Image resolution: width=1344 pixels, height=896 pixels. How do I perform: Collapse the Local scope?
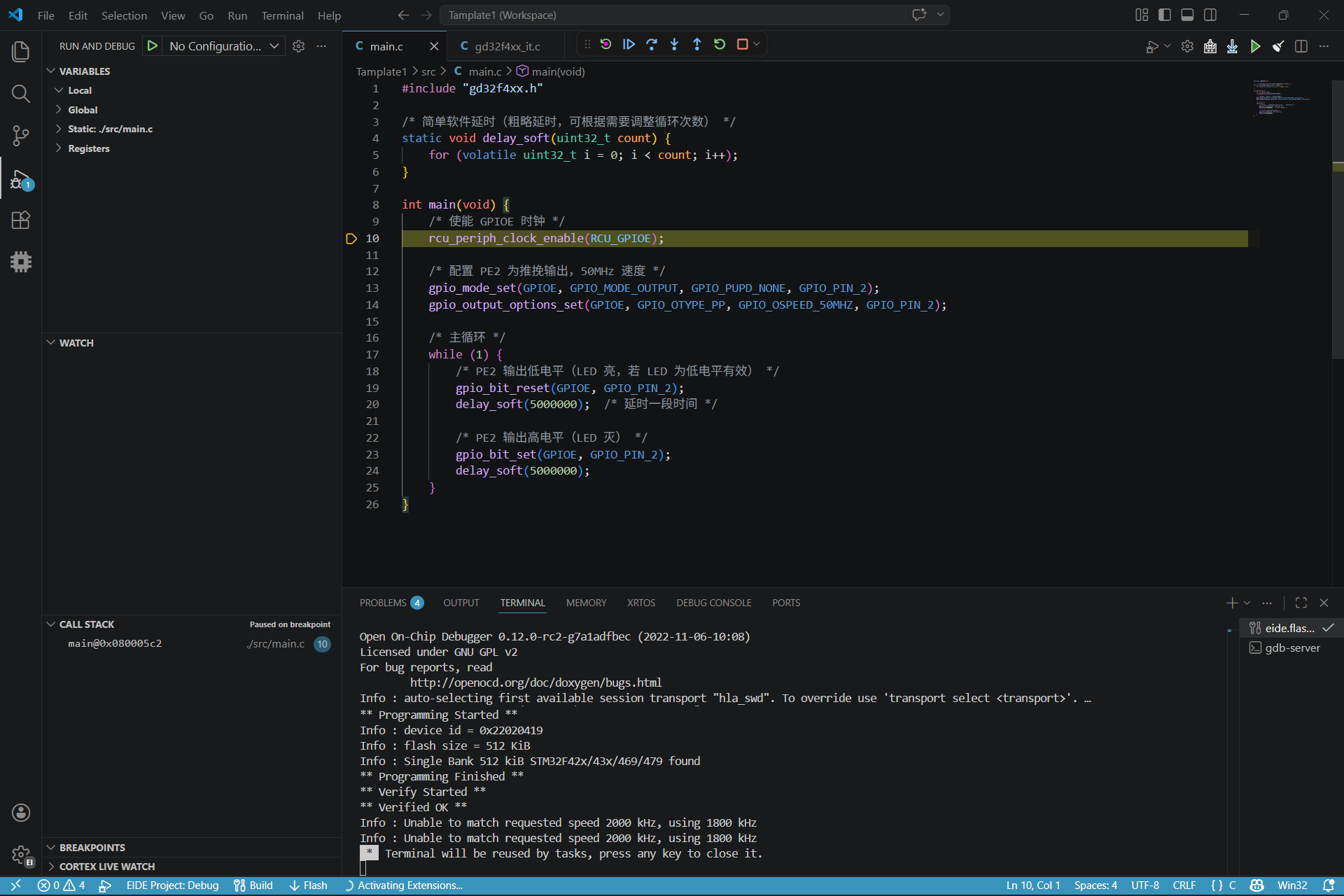click(x=59, y=90)
